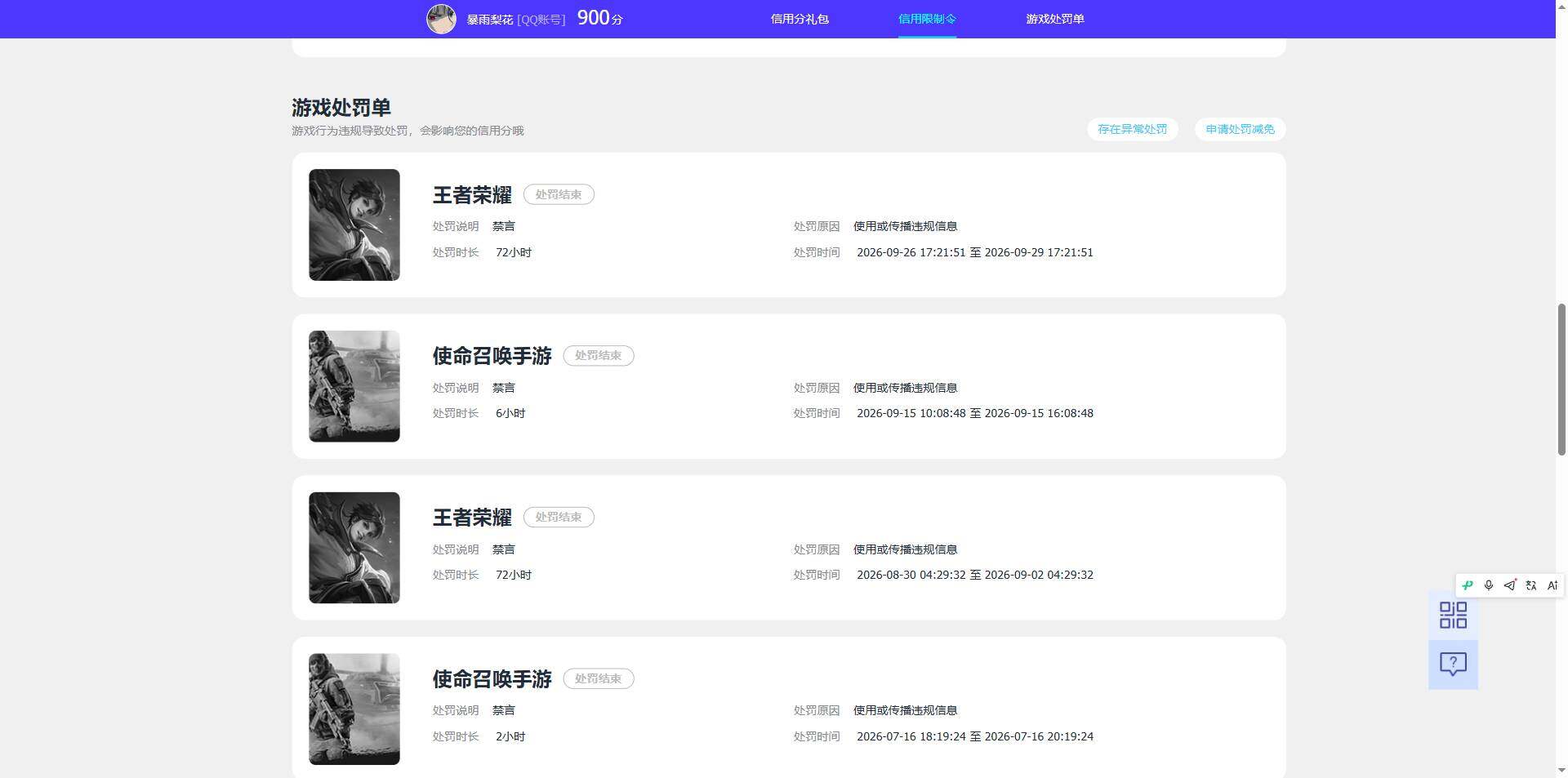The height and width of the screenshot is (778, 1568).
Task: Click the subtitle 游戏行为违规导致处罚，会影响您的信用分哦
Action: [x=408, y=131]
